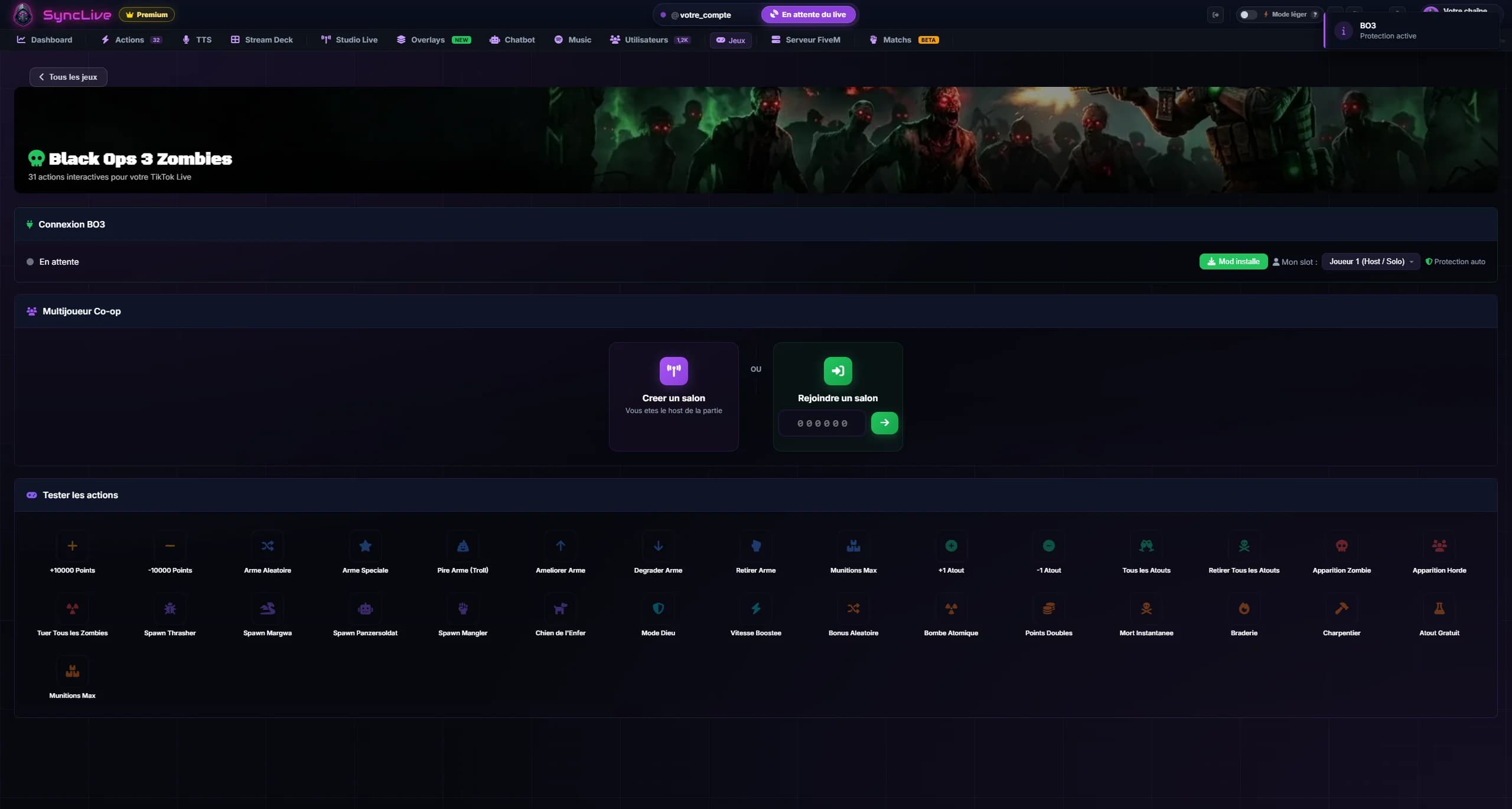Open the Overlays tab
1512x809 pixels.
(x=434, y=40)
